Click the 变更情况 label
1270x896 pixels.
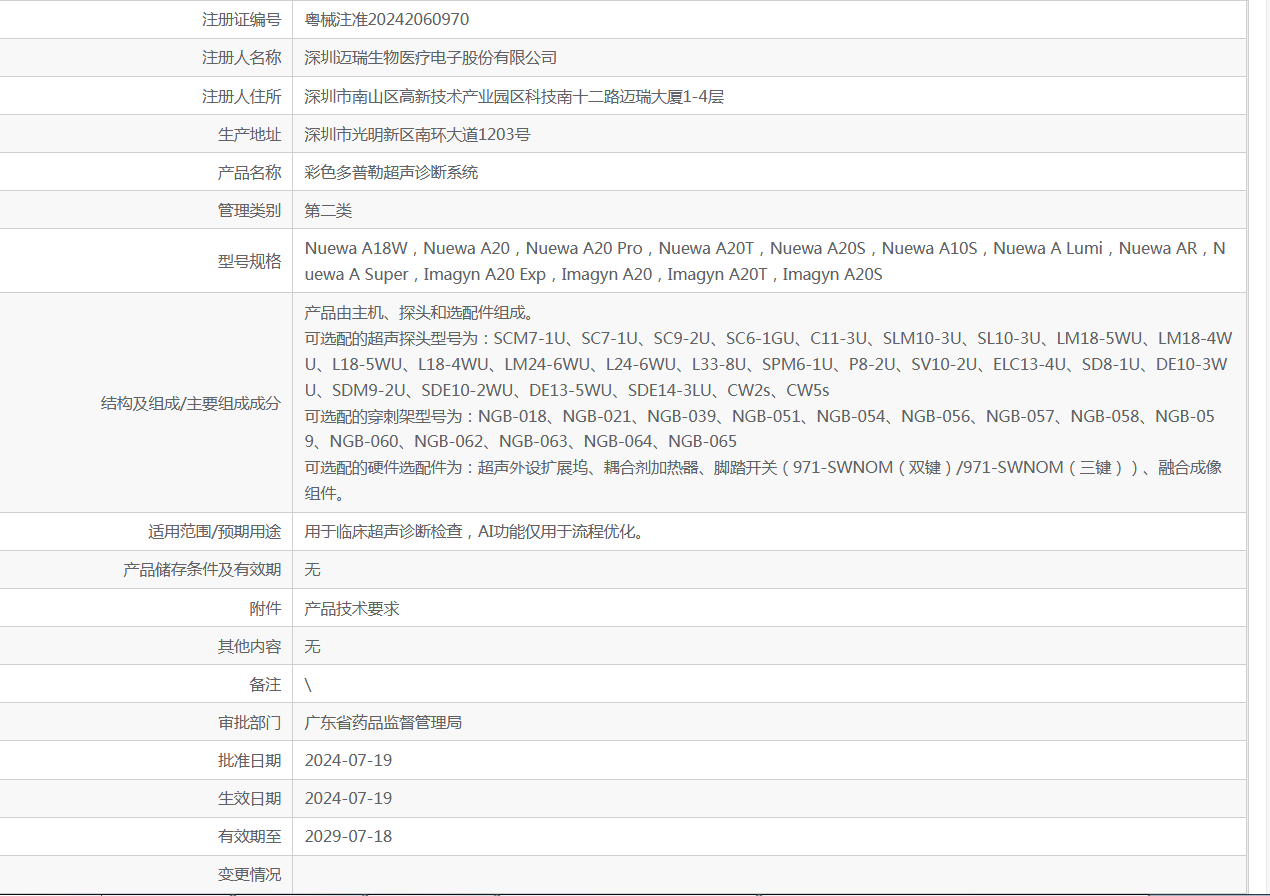(249, 874)
